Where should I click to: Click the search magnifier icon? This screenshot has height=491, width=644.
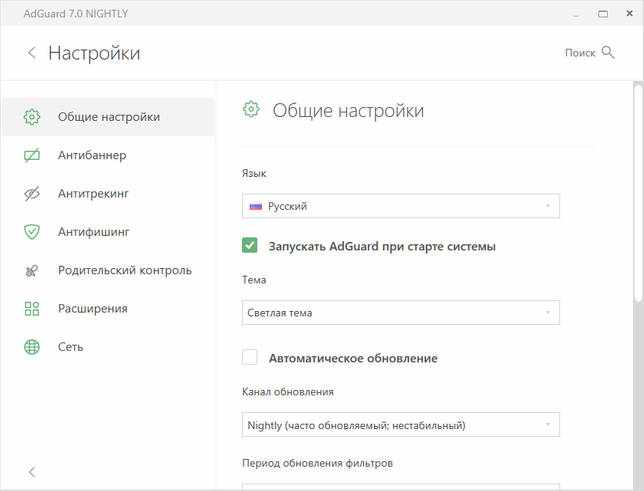click(608, 52)
